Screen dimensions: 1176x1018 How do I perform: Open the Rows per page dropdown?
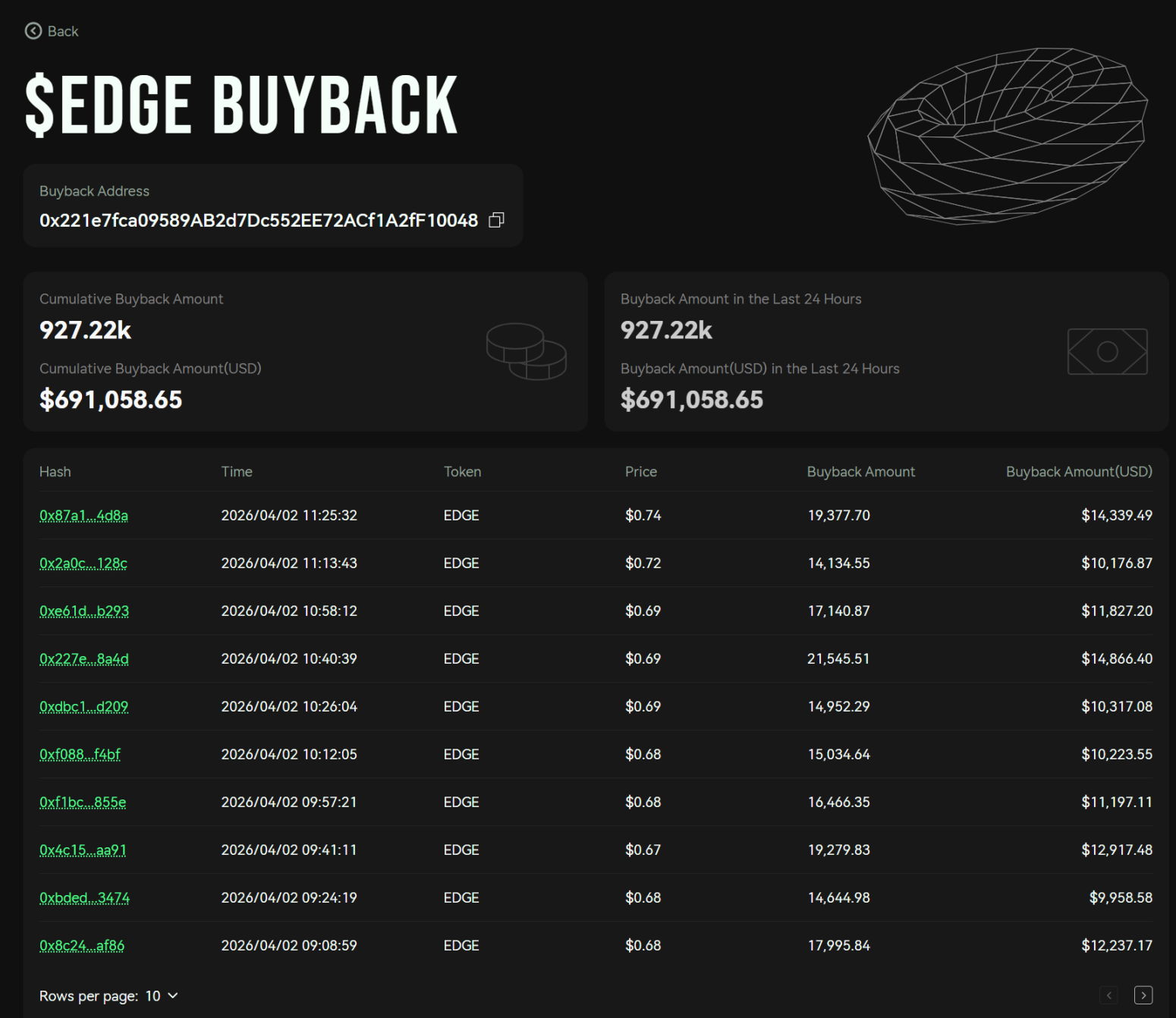(x=162, y=996)
